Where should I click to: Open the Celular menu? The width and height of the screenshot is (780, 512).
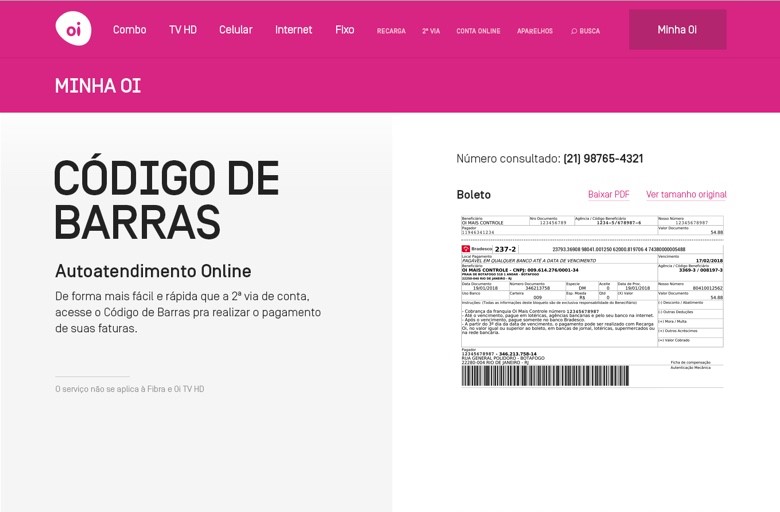click(236, 30)
